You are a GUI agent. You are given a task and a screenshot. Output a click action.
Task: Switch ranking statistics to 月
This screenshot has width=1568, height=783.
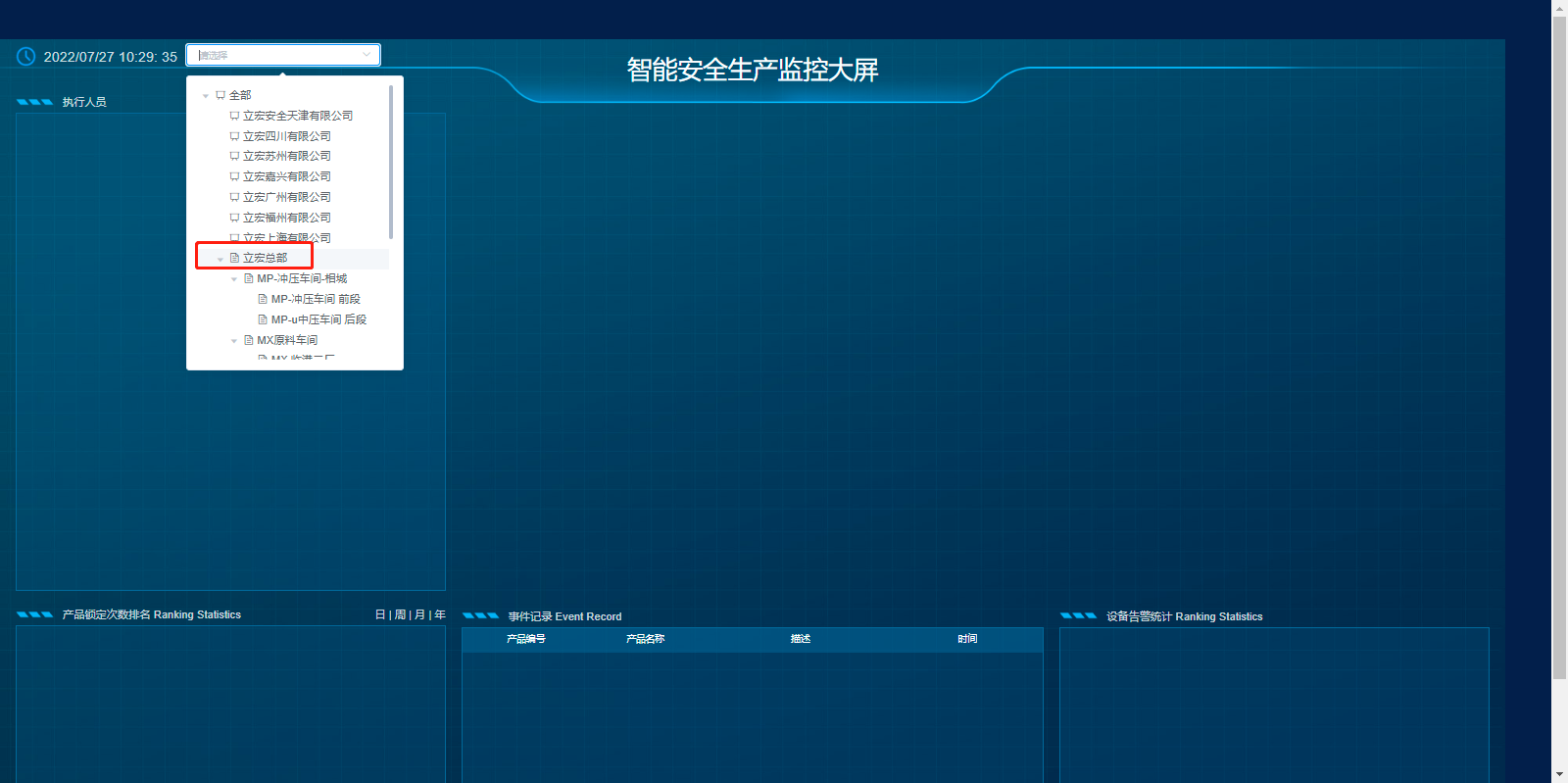pos(420,614)
